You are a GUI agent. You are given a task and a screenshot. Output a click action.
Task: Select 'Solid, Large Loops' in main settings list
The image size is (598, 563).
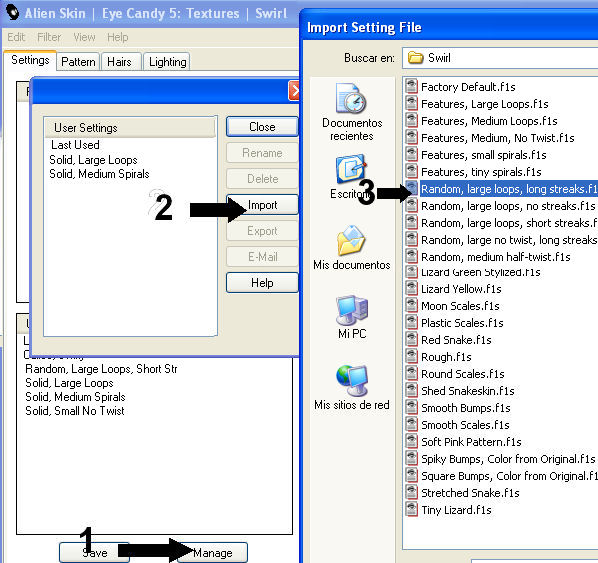tap(69, 383)
